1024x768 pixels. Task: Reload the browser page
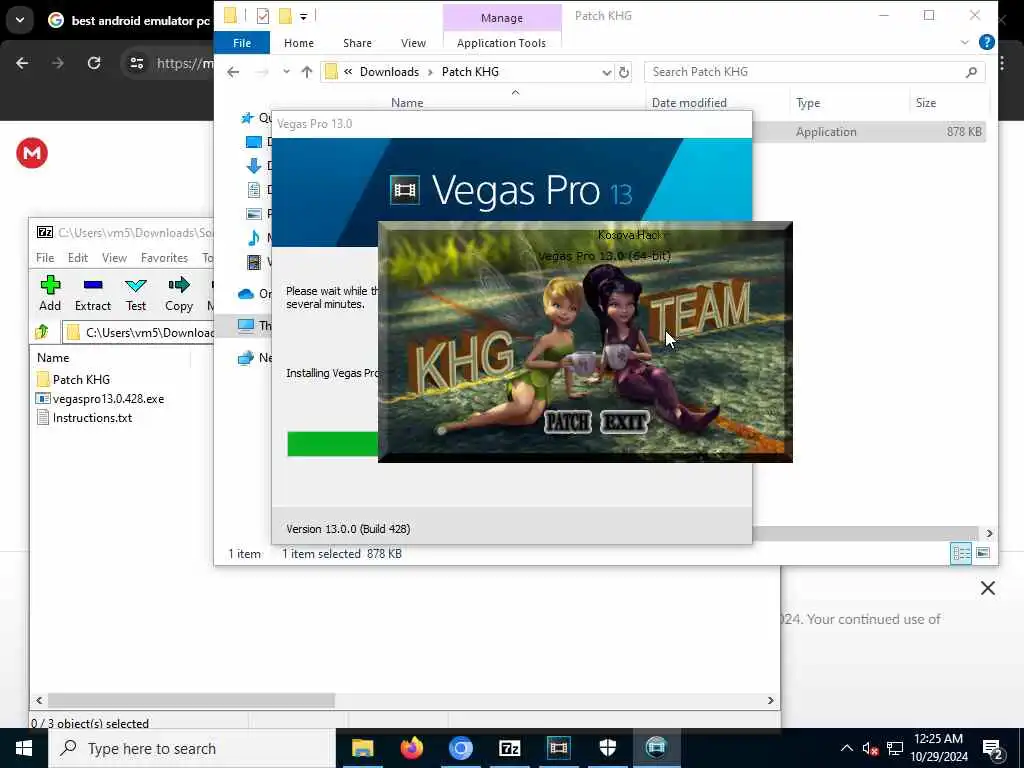(94, 63)
